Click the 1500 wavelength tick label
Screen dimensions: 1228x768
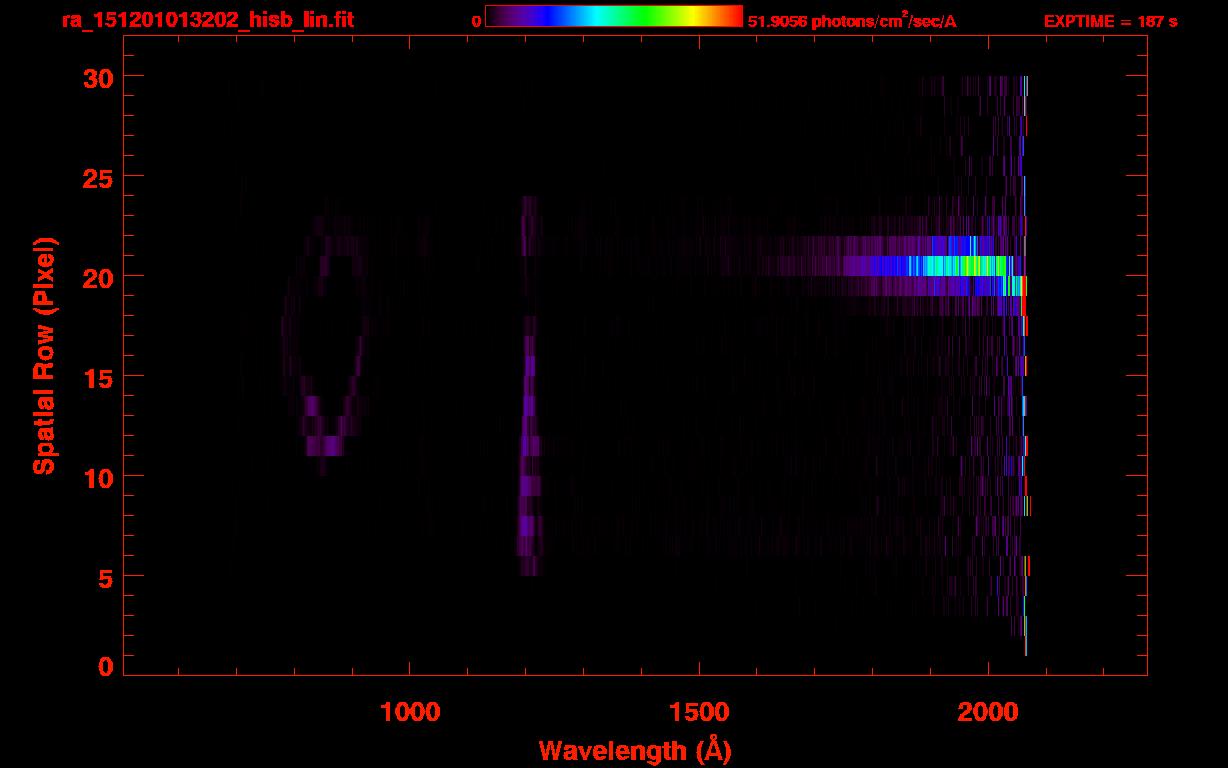pyautogui.click(x=699, y=712)
